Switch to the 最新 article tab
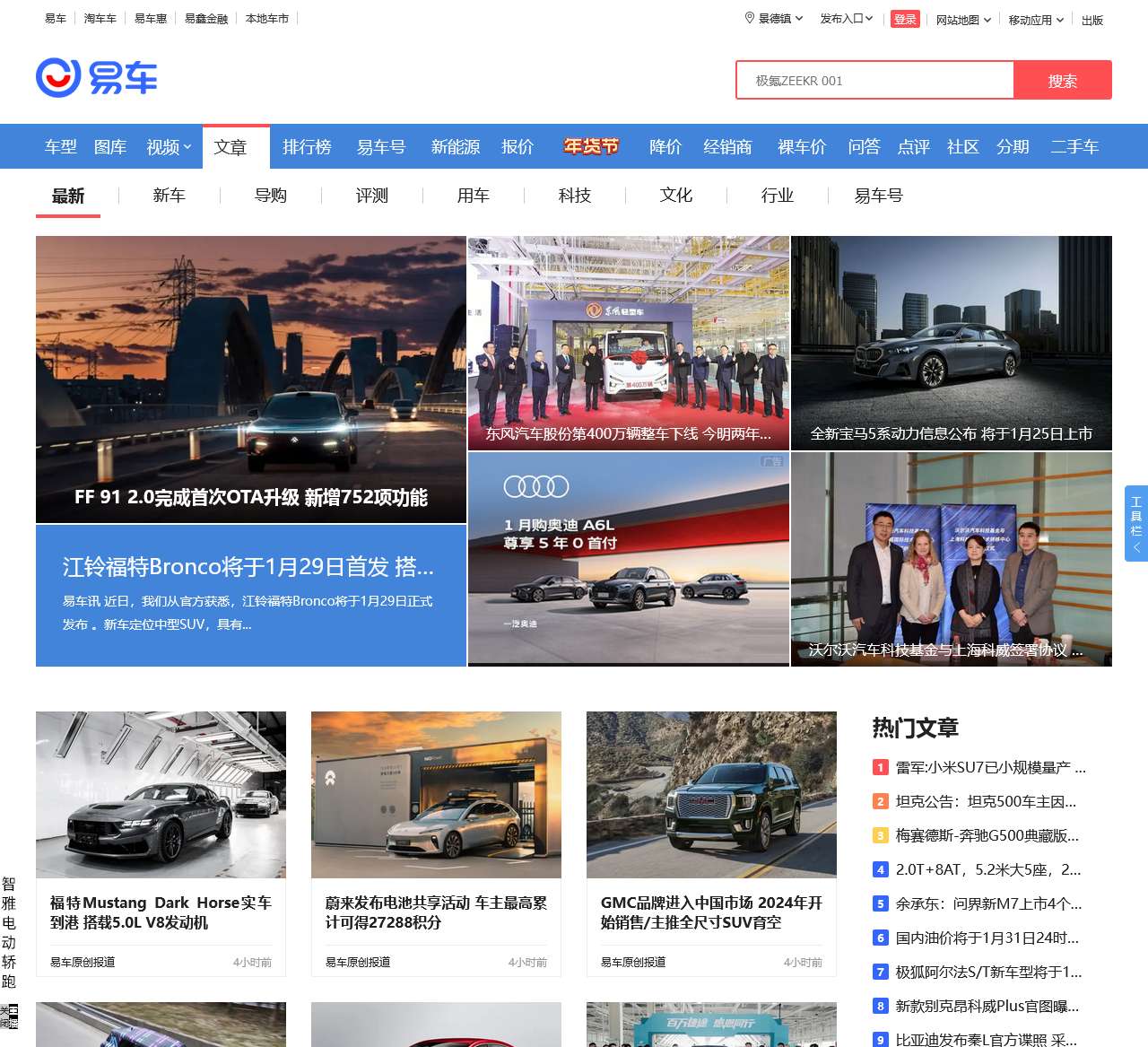Screen dimensions: 1148x1047 68,196
